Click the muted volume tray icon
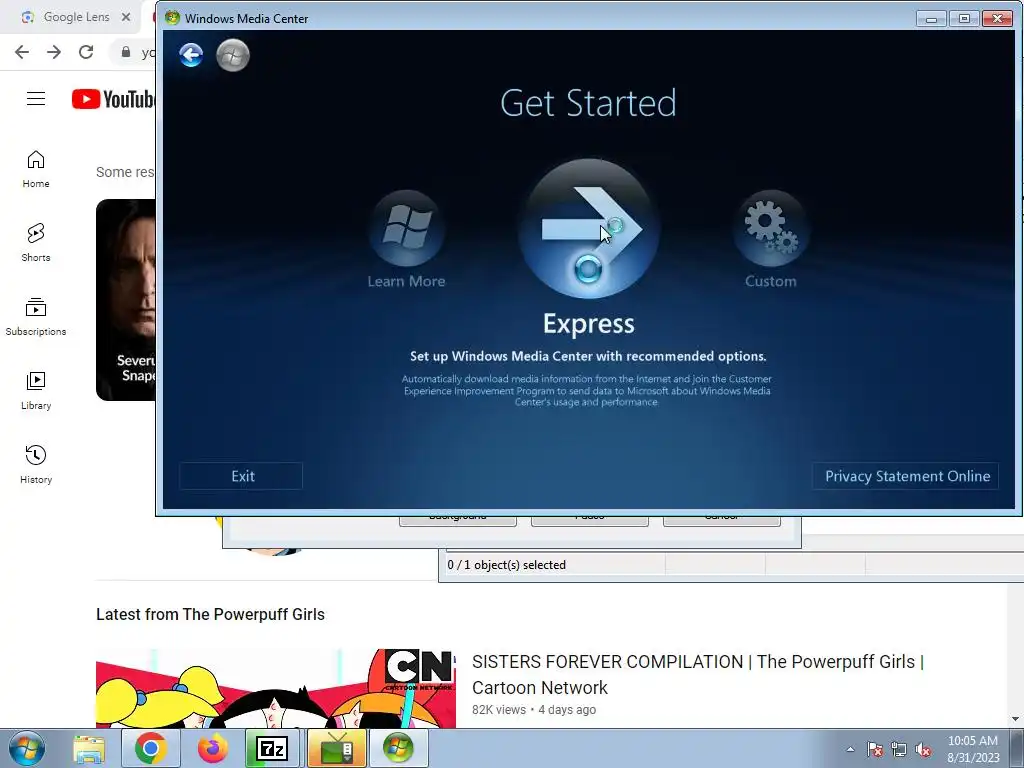 coord(923,750)
